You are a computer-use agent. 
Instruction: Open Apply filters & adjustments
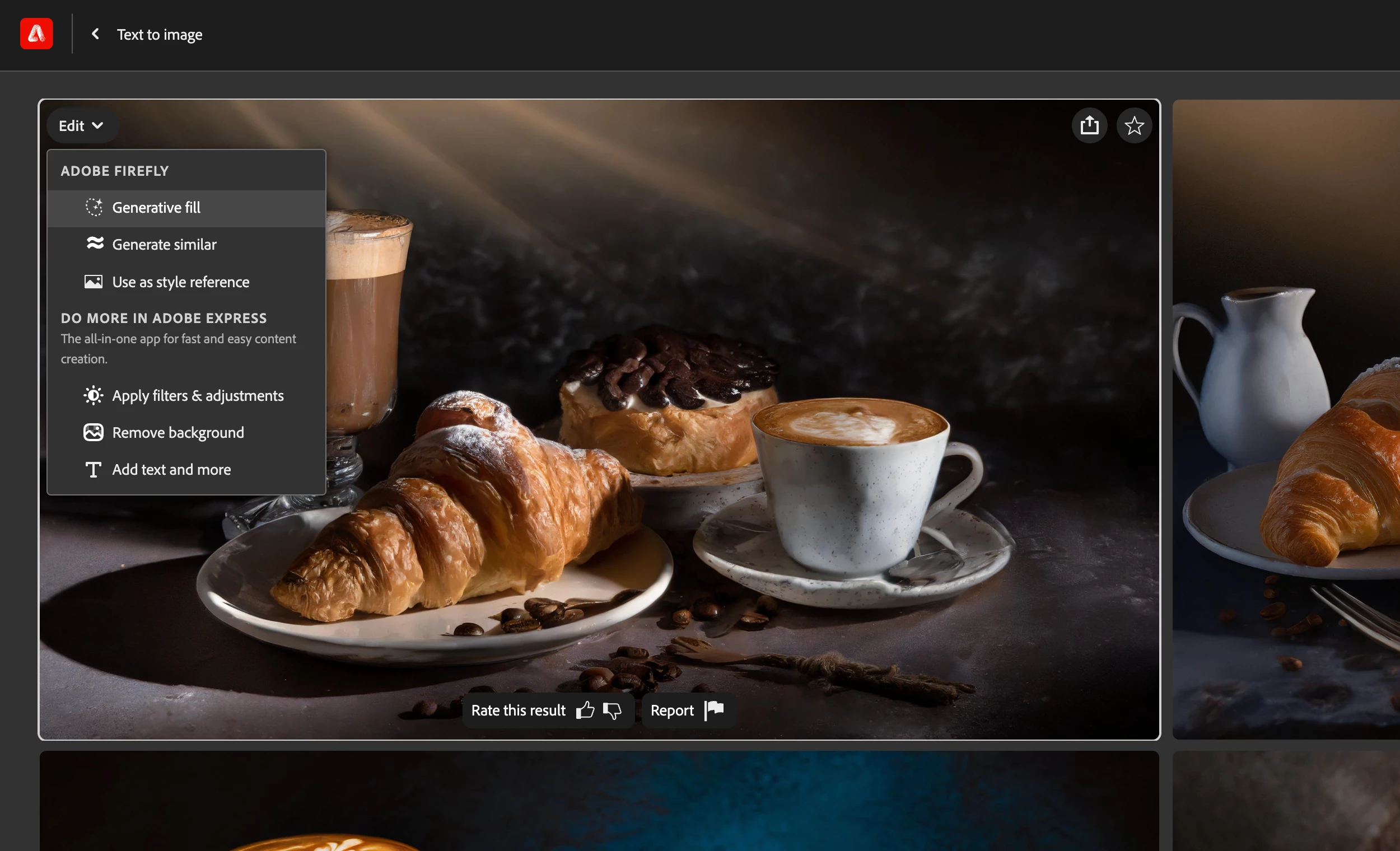coord(198,396)
